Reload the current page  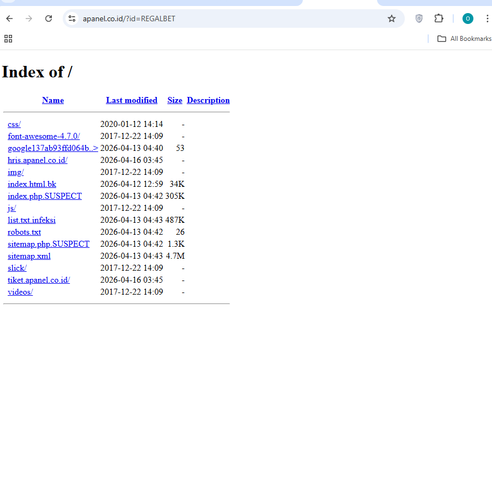click(x=49, y=19)
